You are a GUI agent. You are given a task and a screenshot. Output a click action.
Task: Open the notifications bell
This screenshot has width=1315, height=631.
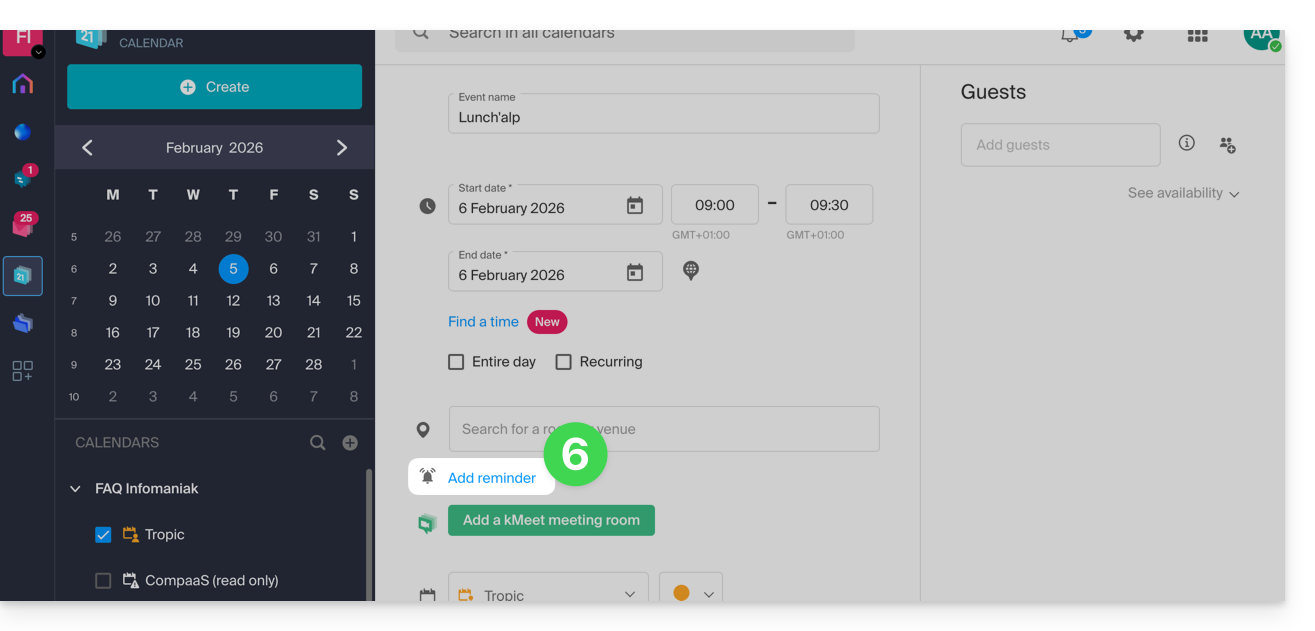1070,36
